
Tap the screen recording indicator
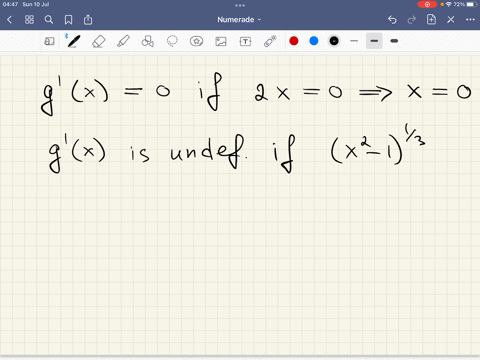(x=427, y=4)
